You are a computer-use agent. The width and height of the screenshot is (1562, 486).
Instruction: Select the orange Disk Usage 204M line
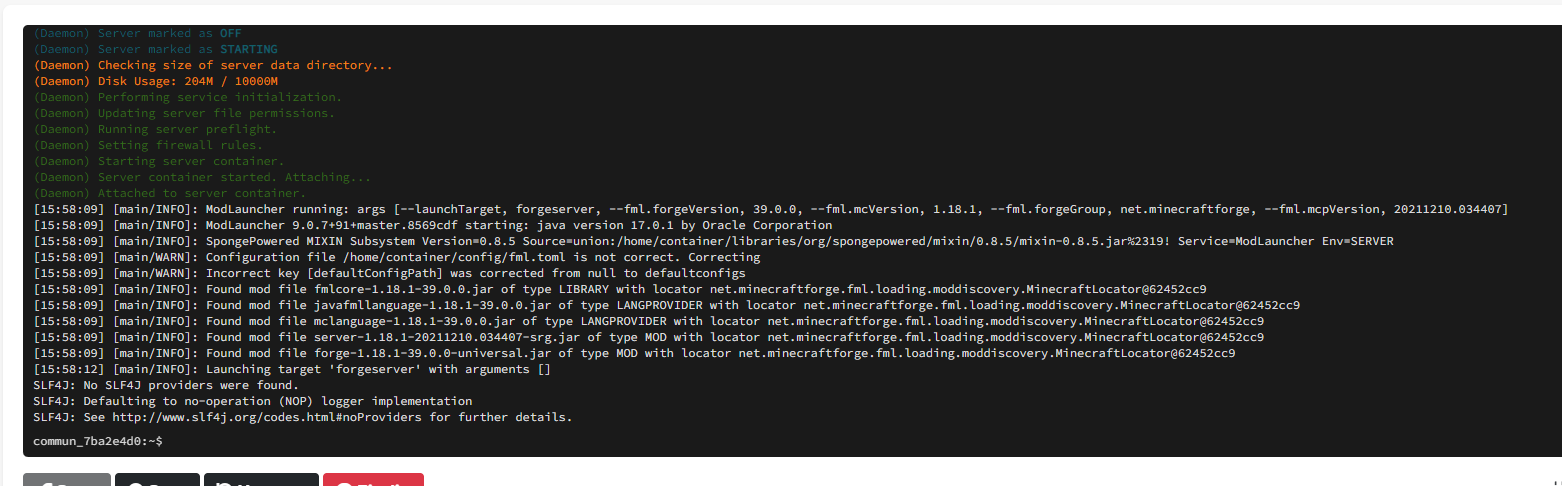click(x=155, y=81)
